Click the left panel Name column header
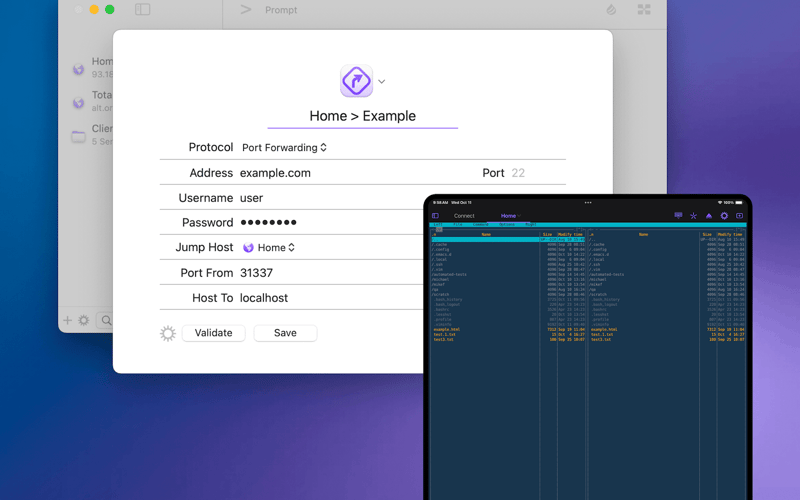Viewport: 800px width, 500px height. (486, 234)
